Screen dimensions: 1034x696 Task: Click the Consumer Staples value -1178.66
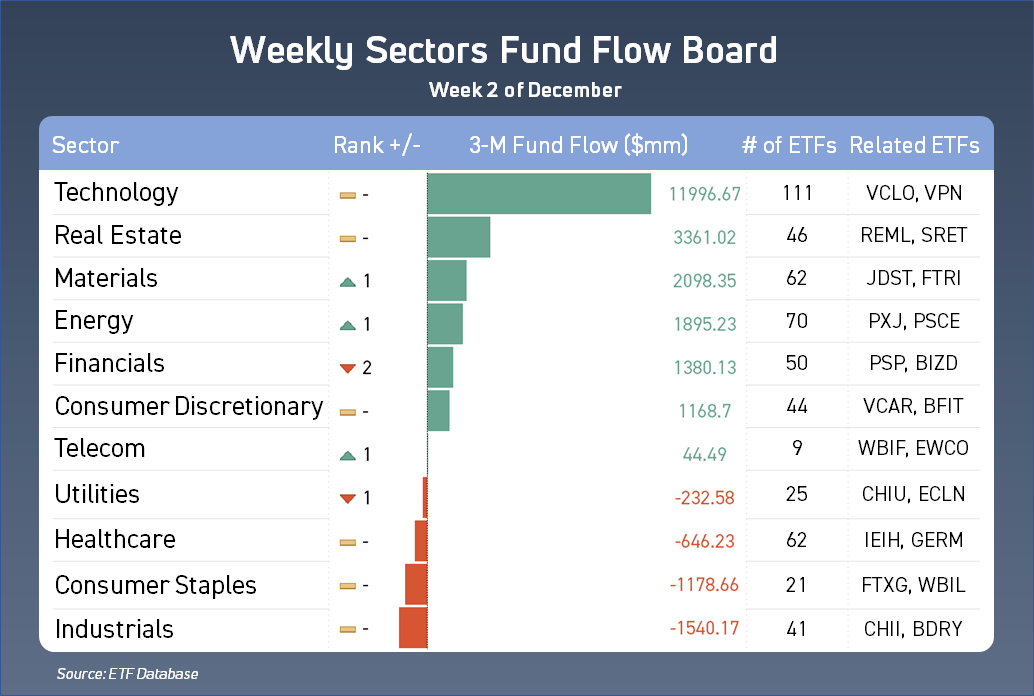coord(704,585)
